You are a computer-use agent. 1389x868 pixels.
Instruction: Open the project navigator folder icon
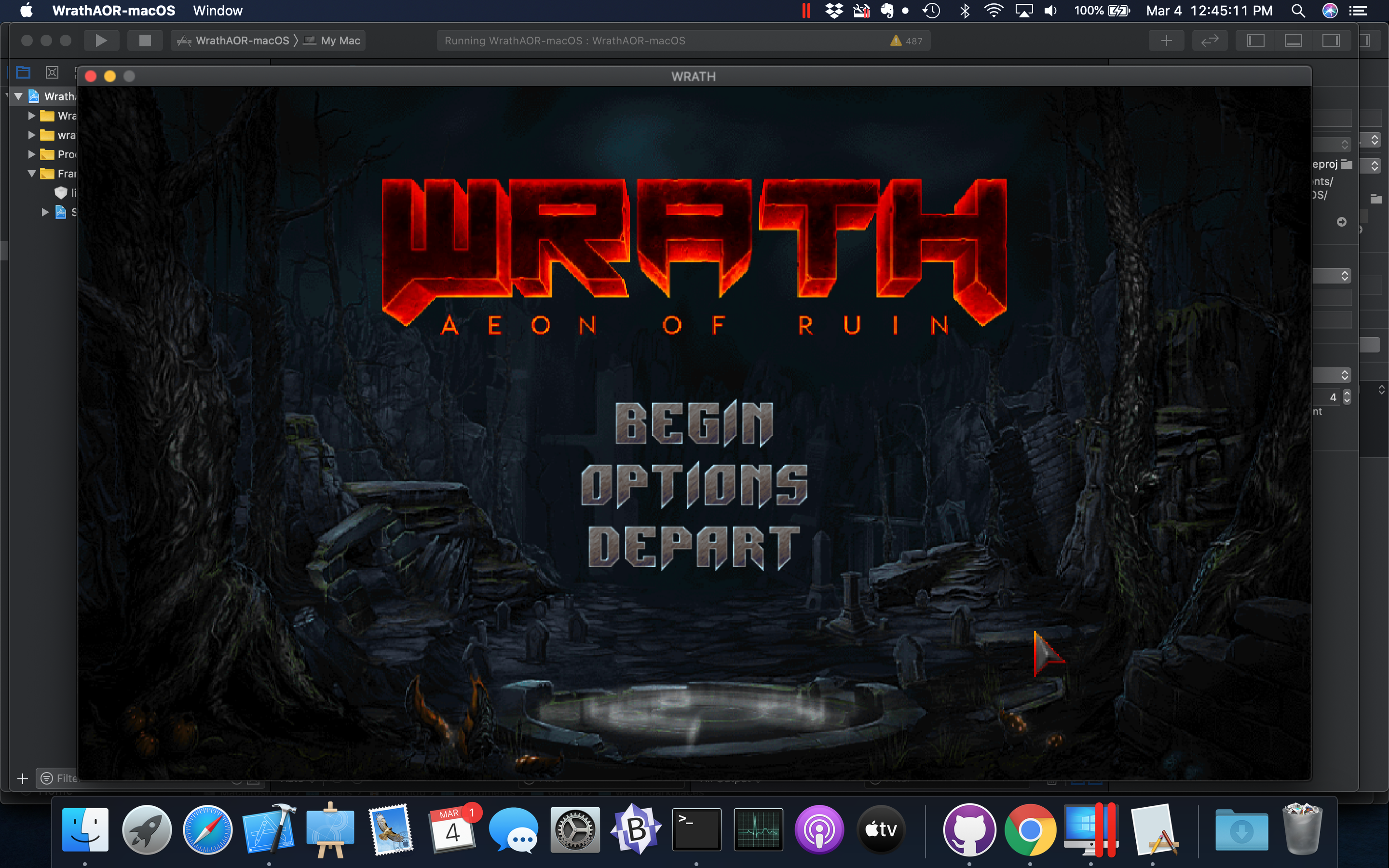pos(23,72)
